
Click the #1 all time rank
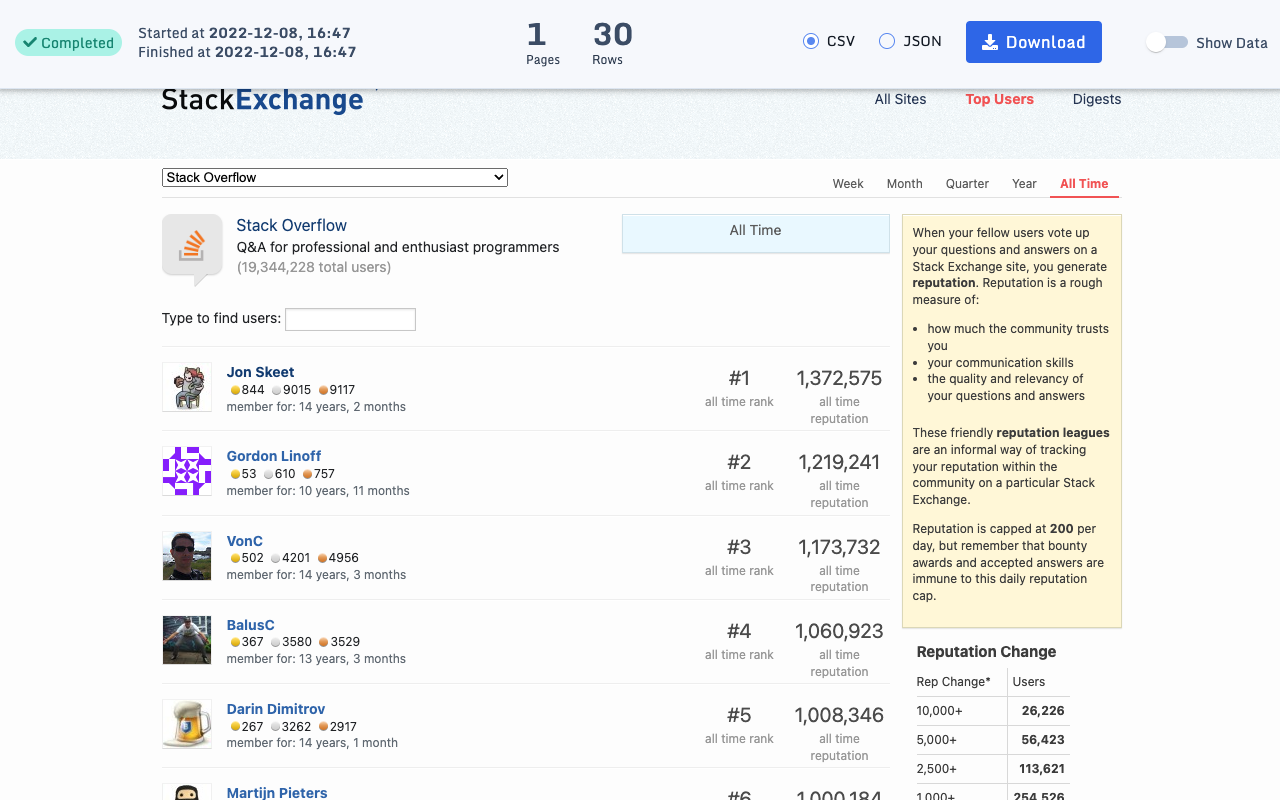tap(739, 378)
